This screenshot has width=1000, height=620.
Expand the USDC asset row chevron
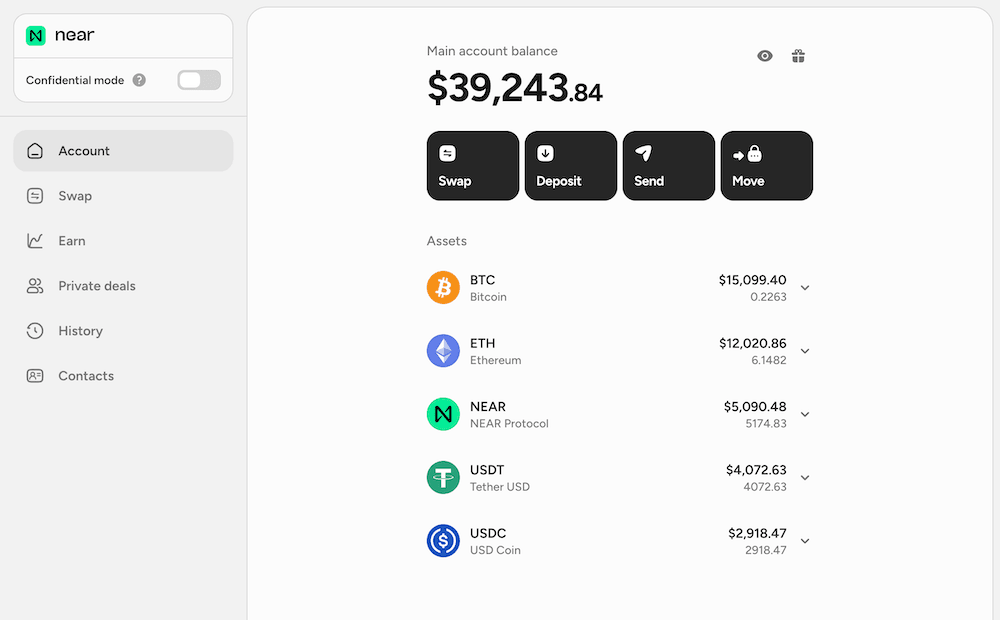[805, 541]
